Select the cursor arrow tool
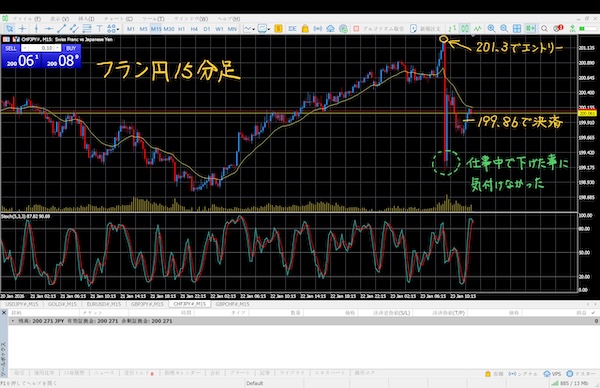Screen dimensions: 600x388 [9, 29]
